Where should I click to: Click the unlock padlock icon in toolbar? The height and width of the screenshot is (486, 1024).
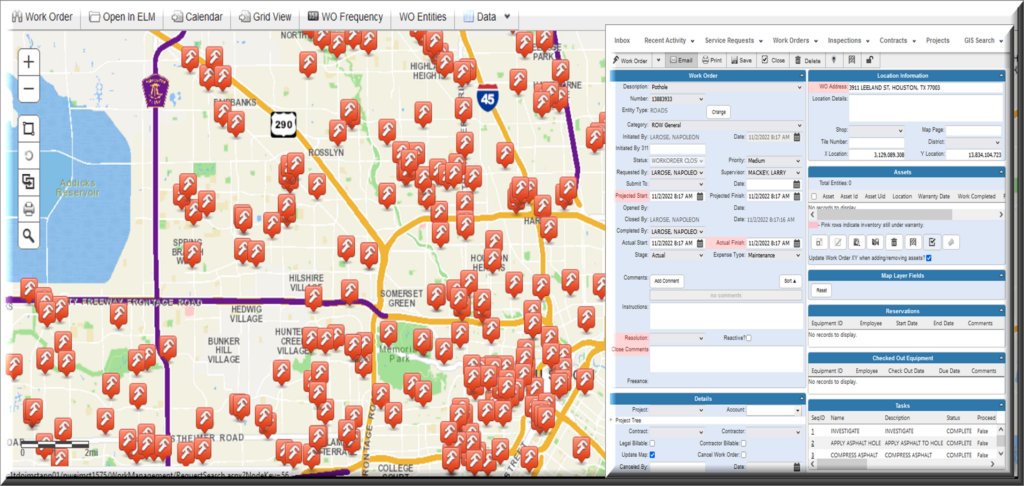click(x=869, y=60)
